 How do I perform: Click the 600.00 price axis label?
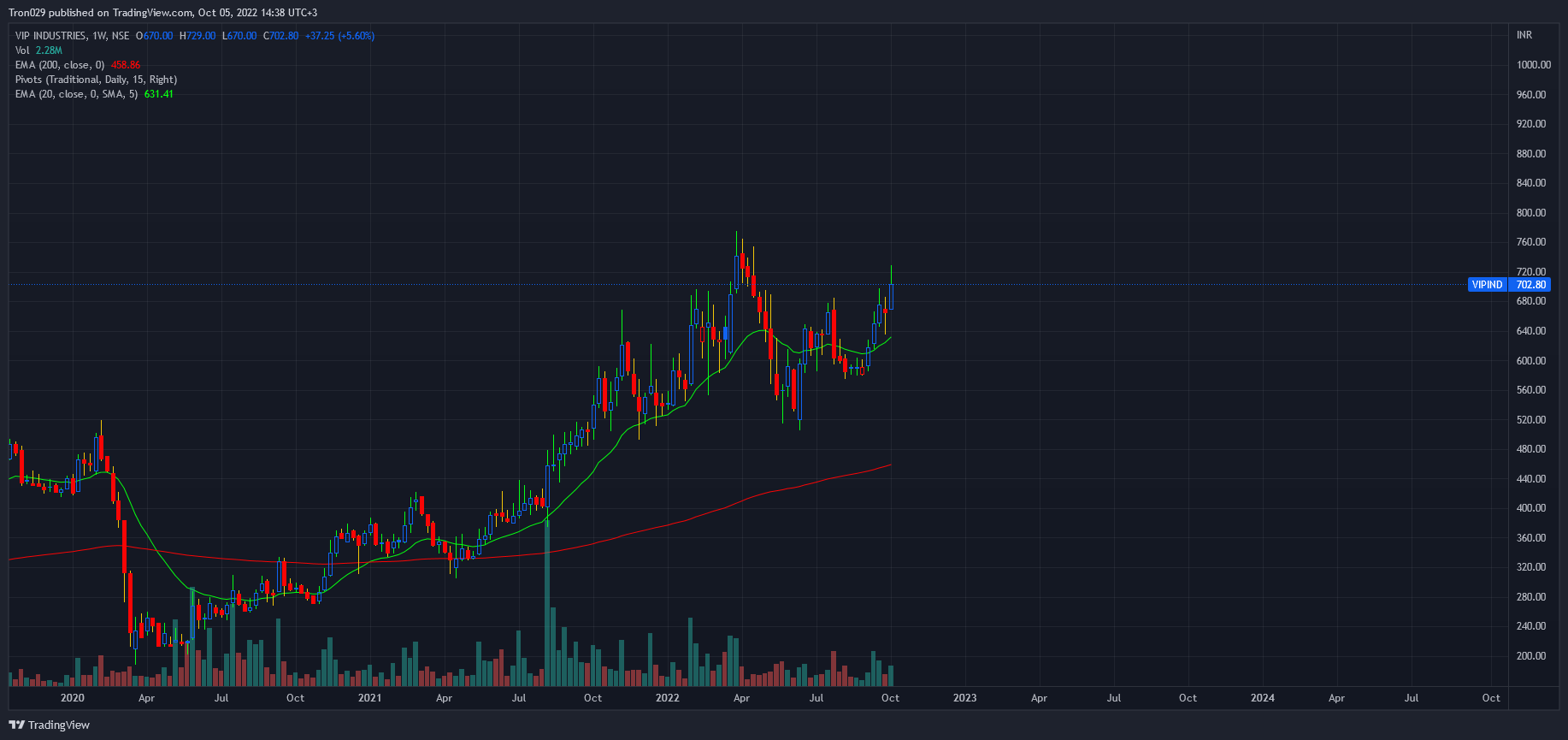click(1531, 361)
